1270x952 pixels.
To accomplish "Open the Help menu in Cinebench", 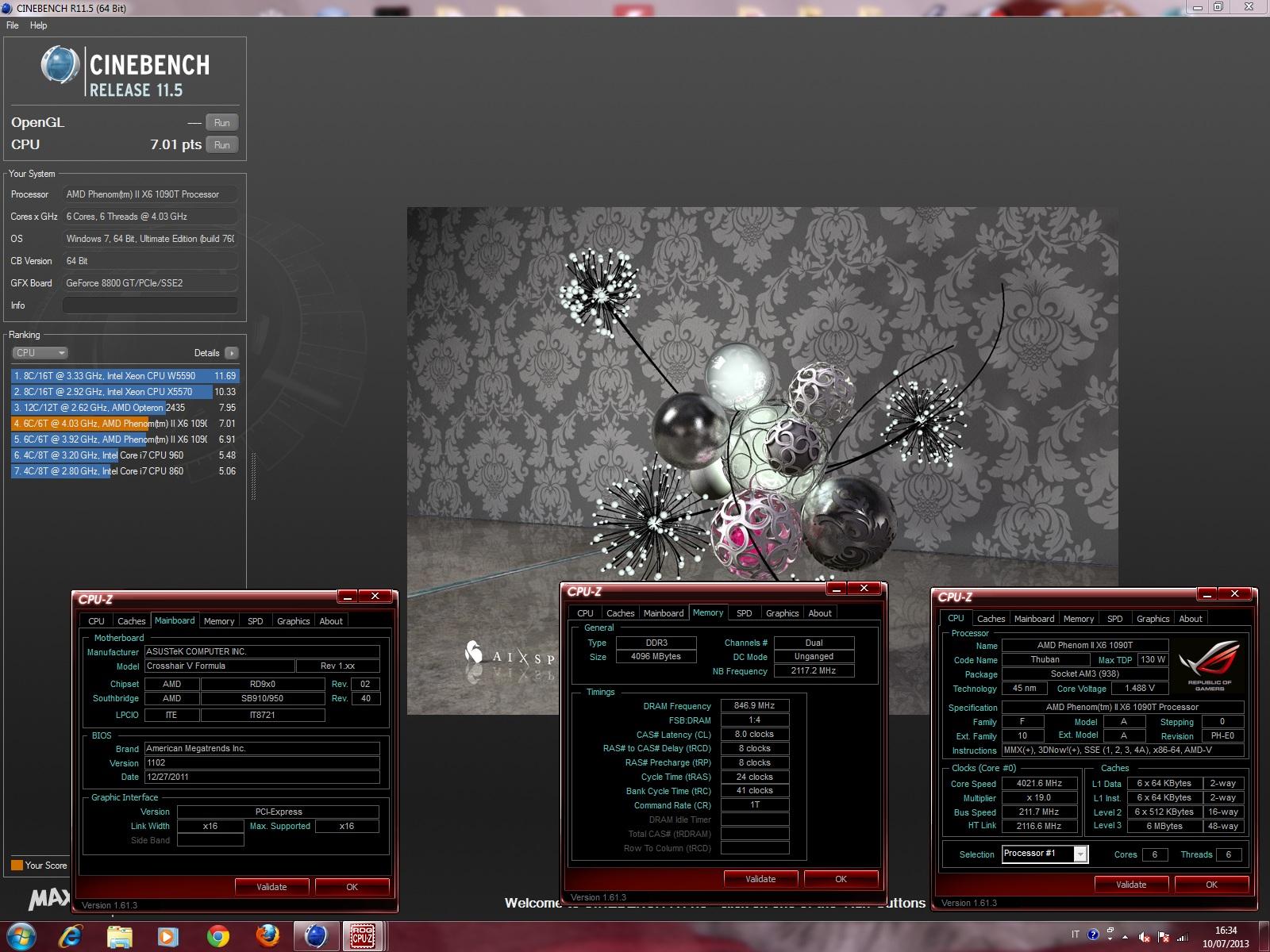I will 38,25.
